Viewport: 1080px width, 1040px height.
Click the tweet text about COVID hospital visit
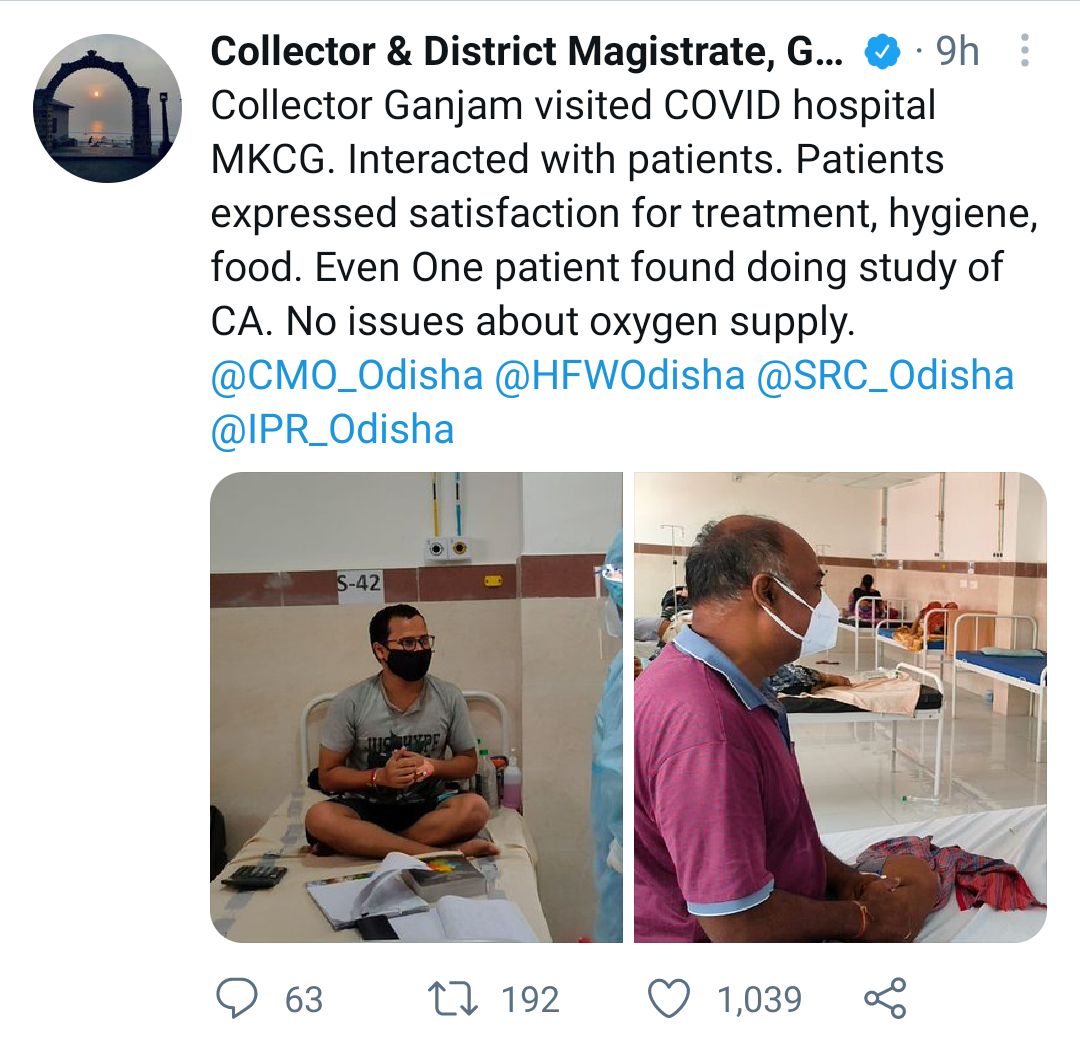624,214
